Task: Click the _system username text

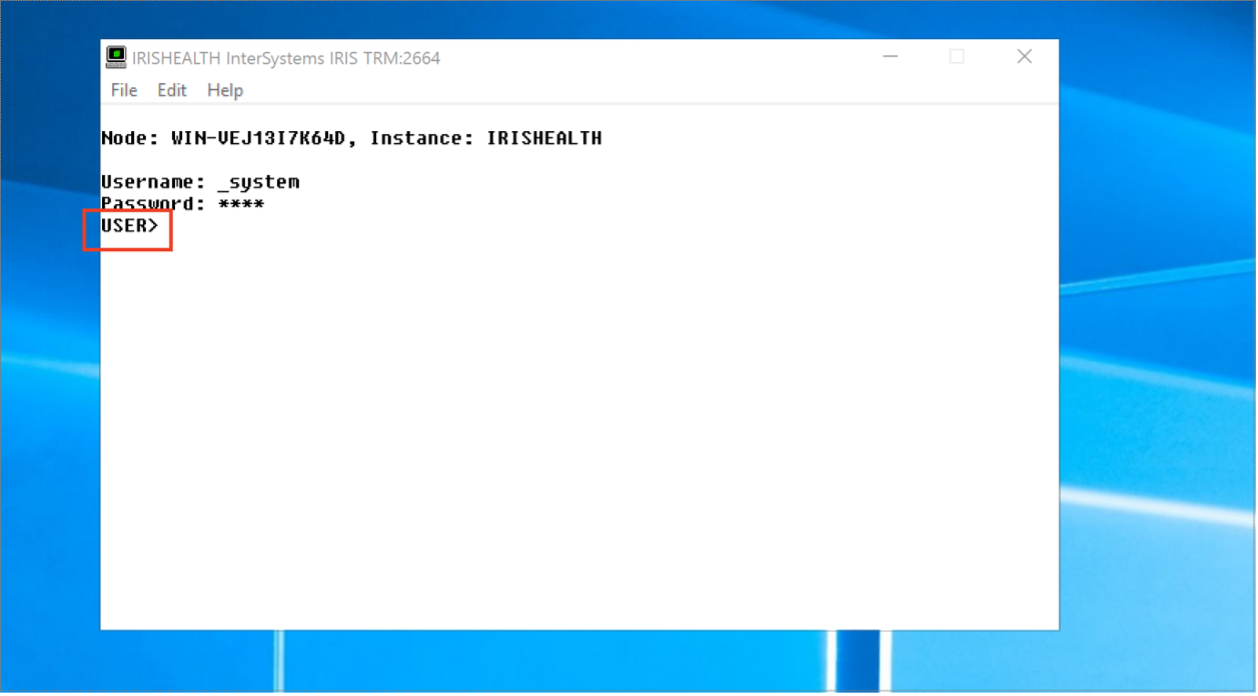Action: 258,182
